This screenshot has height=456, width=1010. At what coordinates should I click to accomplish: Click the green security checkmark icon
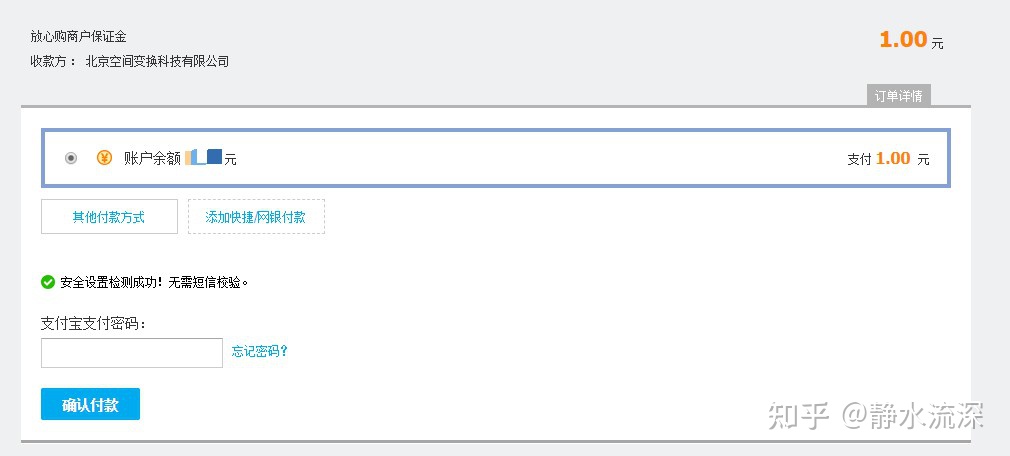(x=48, y=282)
